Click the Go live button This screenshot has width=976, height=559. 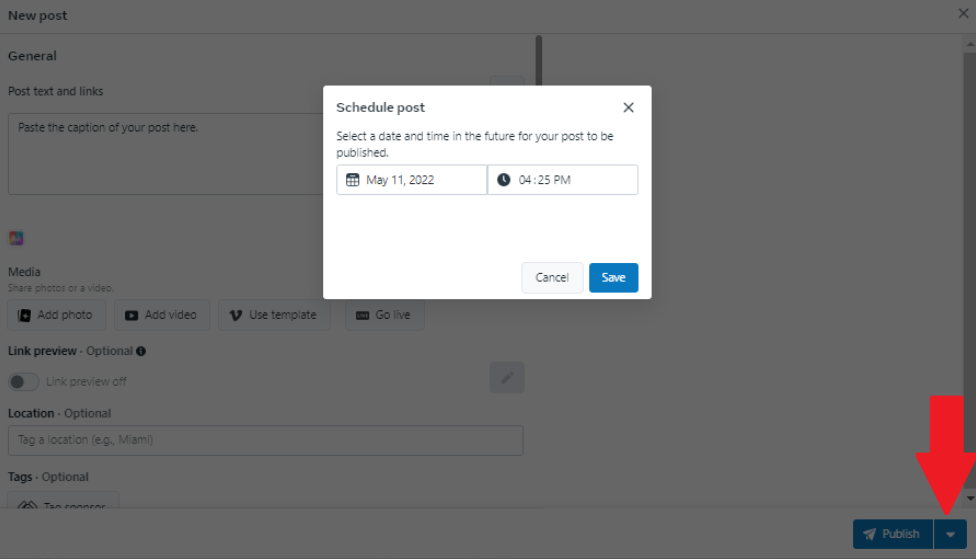(x=385, y=315)
